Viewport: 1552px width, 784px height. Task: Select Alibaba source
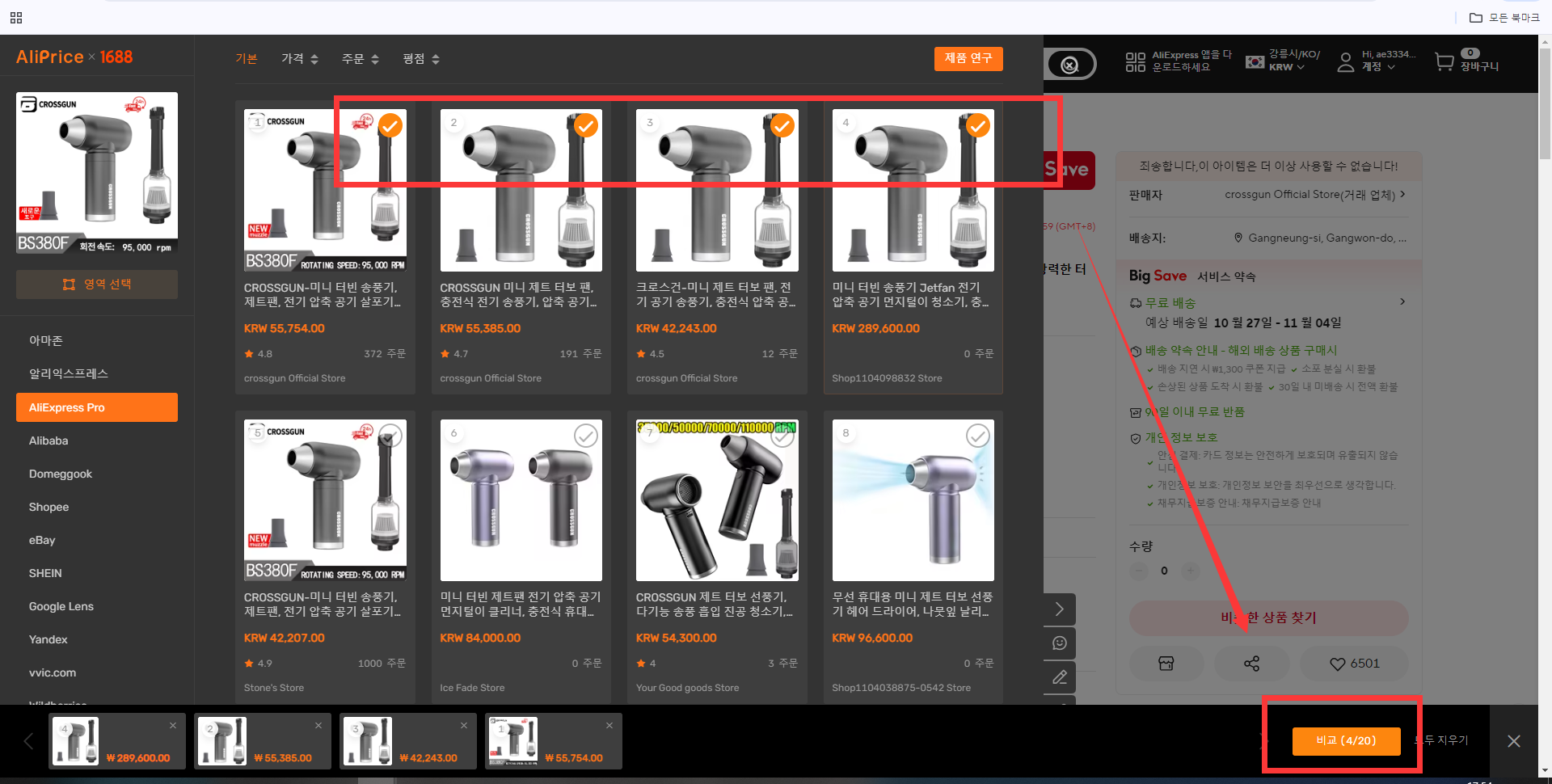click(x=48, y=440)
